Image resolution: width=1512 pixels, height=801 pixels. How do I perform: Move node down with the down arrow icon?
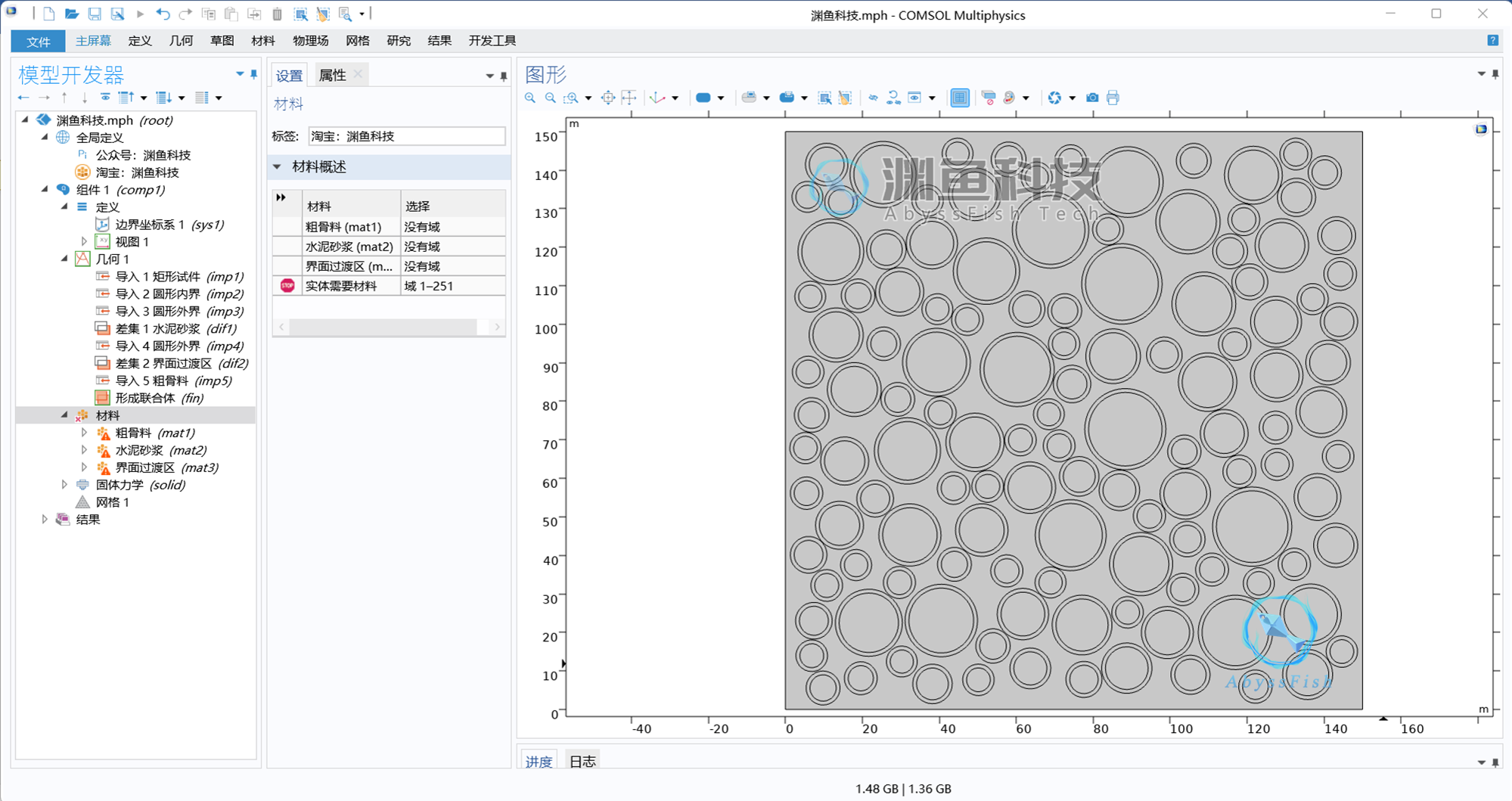84,98
